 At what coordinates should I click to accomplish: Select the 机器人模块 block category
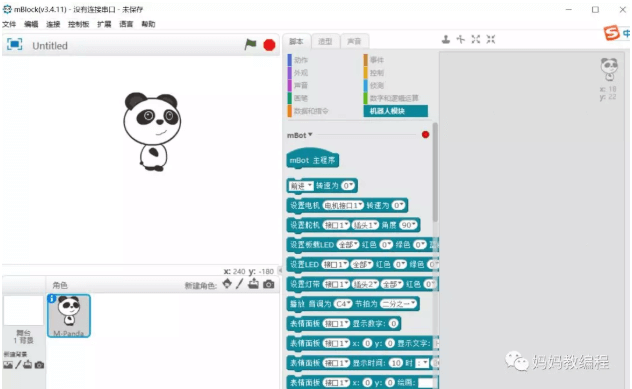(395, 111)
